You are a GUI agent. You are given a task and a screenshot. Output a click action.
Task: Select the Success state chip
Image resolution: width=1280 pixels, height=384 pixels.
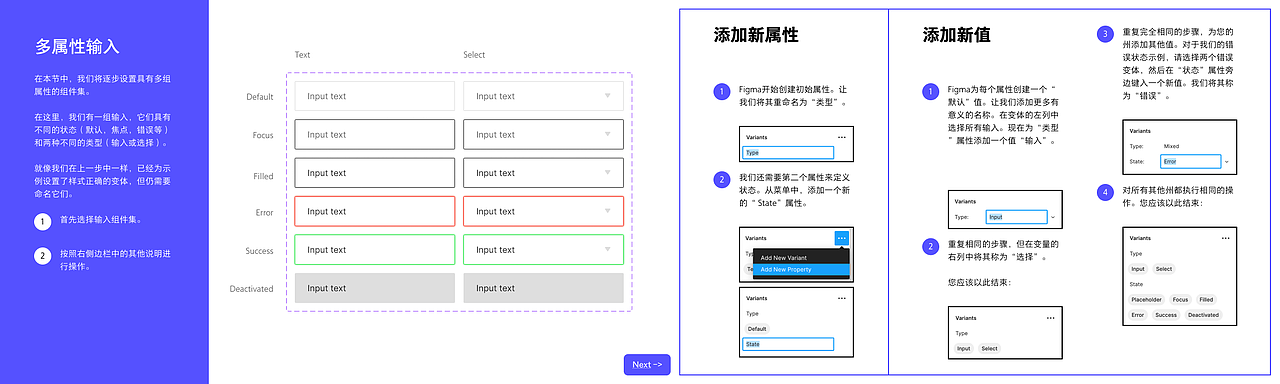coord(1166,315)
